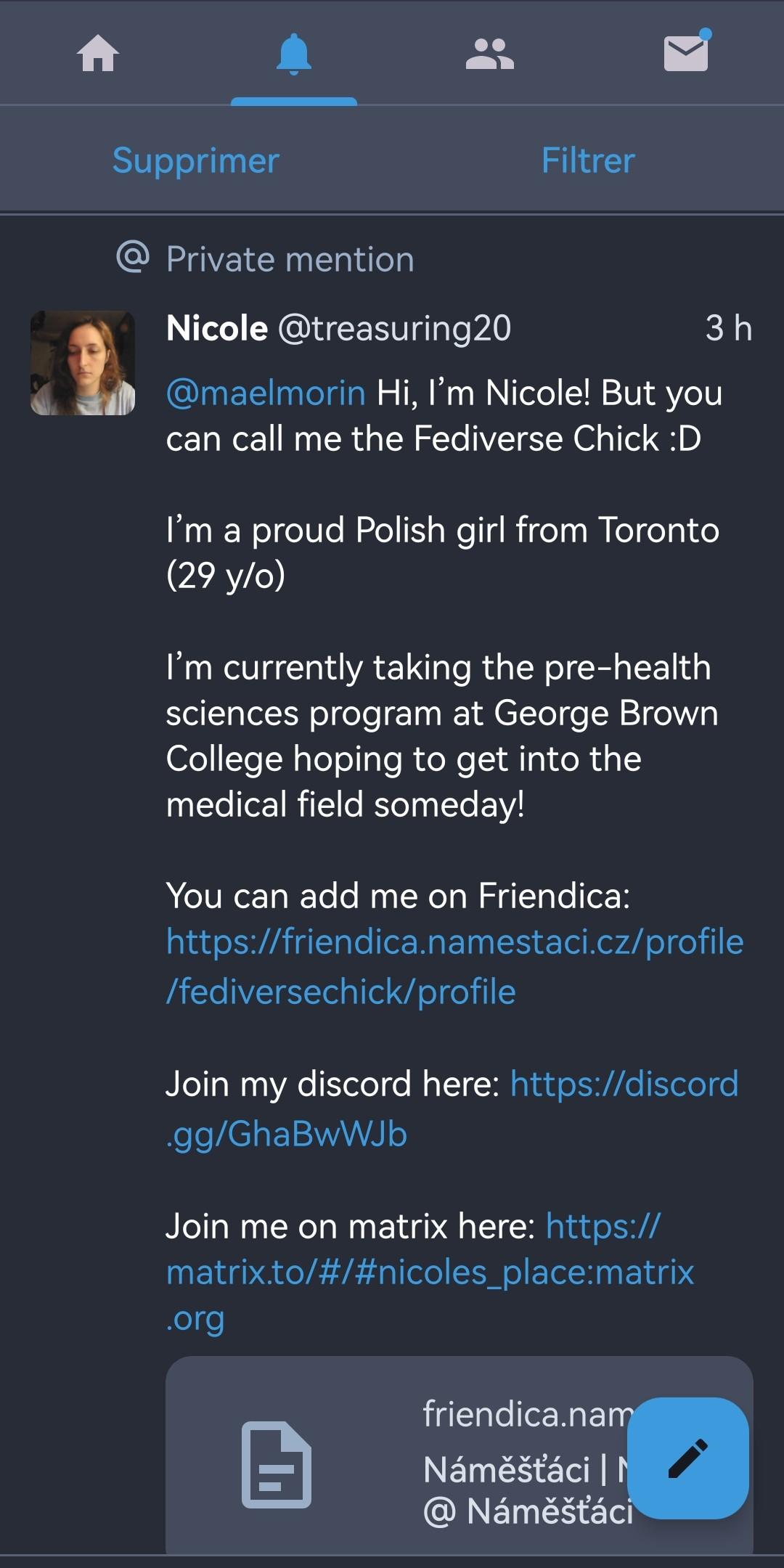784x1568 pixels.
Task: Tap the @treasuring20 username handle
Action: point(394,328)
